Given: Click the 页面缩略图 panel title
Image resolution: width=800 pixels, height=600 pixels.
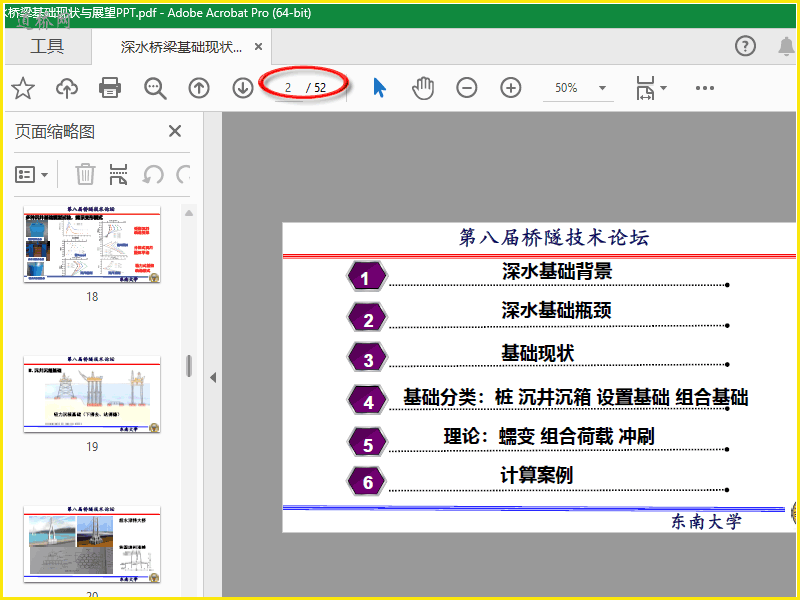Looking at the screenshot, I should point(55,132).
